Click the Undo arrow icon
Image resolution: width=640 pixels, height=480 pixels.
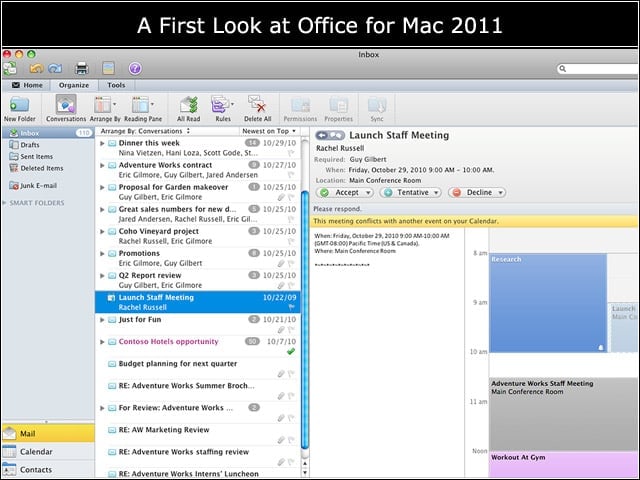pyautogui.click(x=36, y=69)
